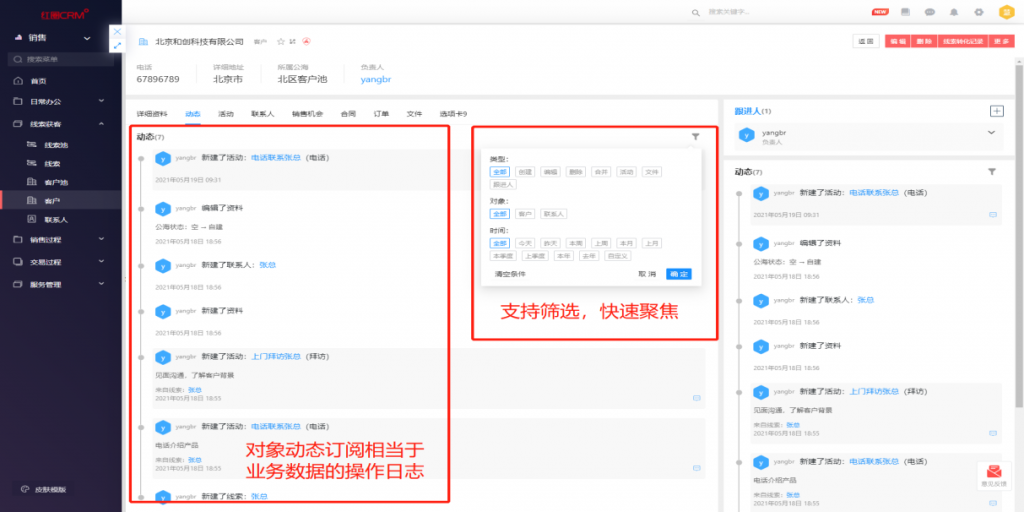Expand the yangbr follower entry chevron
The height and width of the screenshot is (512, 1024).
992,133
